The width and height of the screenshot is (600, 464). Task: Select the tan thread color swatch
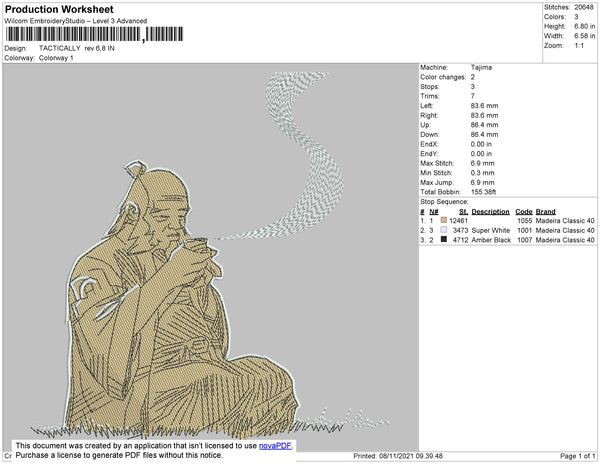coord(443,220)
